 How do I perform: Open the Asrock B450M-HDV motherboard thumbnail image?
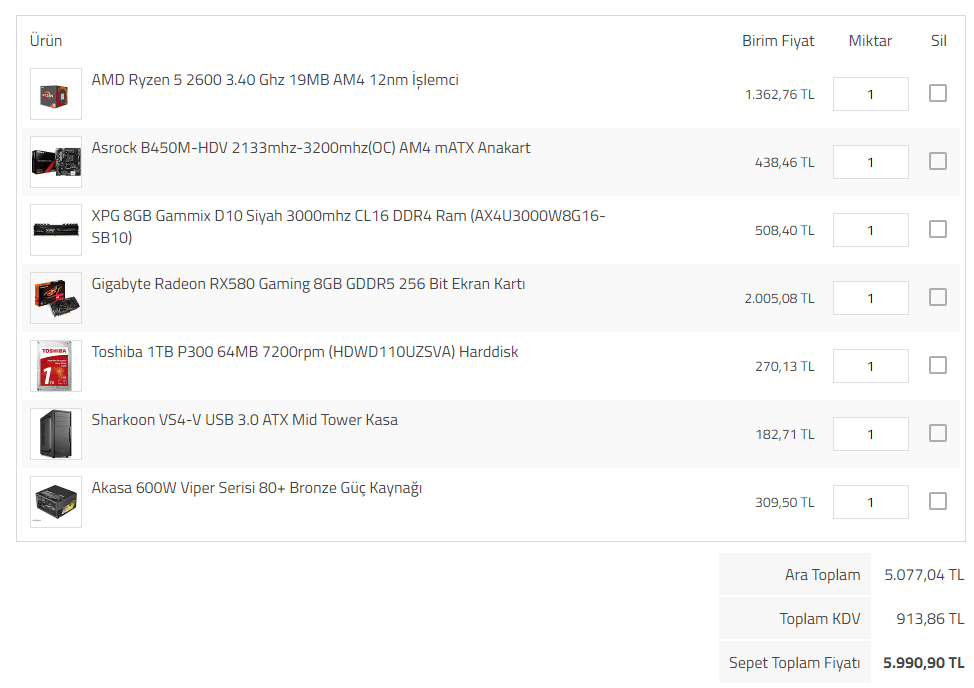56,162
